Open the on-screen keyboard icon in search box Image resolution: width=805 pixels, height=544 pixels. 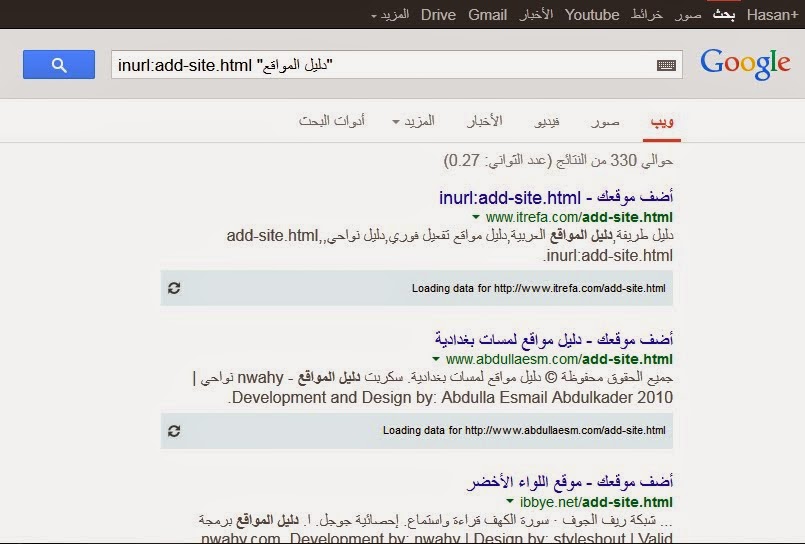[x=666, y=65]
